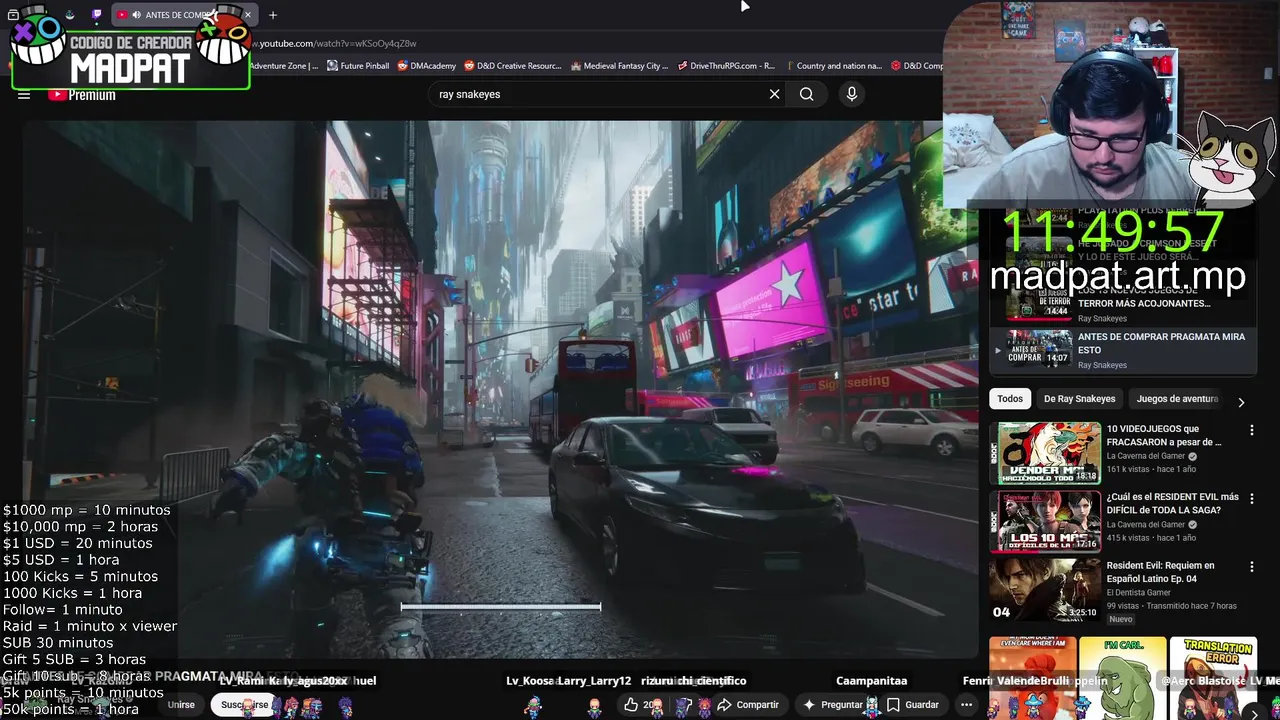Open the 17:16 'LOS 10 MÁS' thumbnail
The width and height of the screenshot is (1280, 720).
coord(1045,521)
